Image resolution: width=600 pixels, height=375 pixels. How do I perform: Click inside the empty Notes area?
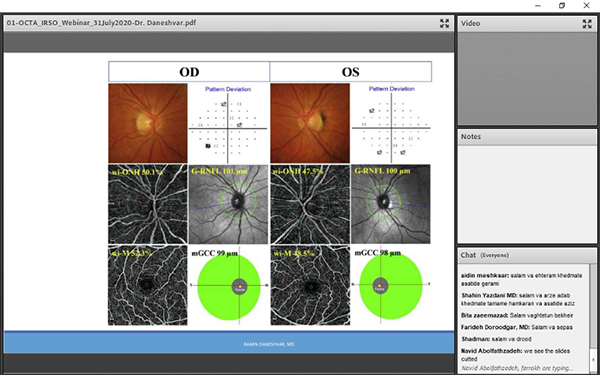click(527, 193)
